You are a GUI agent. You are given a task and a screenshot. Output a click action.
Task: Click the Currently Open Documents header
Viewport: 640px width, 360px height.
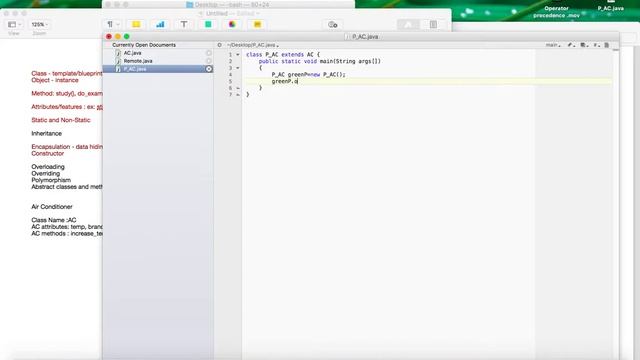click(x=144, y=45)
